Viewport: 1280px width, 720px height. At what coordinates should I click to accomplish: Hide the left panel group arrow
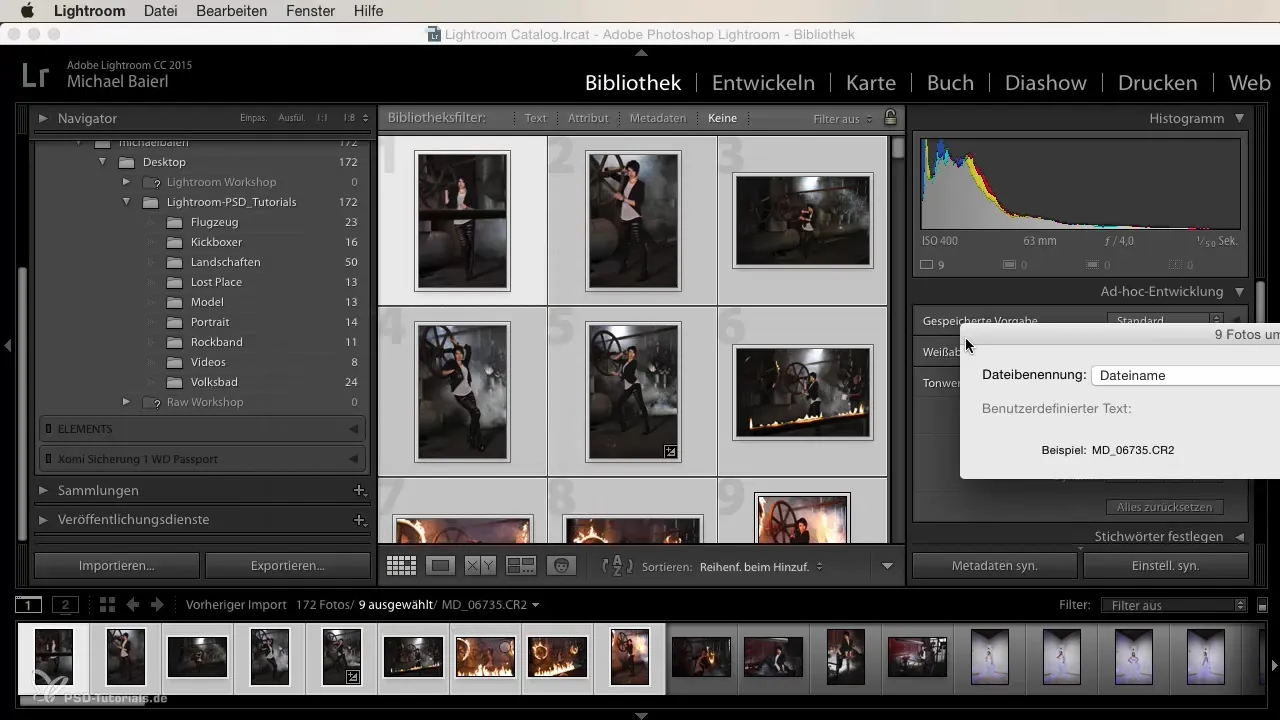7,345
